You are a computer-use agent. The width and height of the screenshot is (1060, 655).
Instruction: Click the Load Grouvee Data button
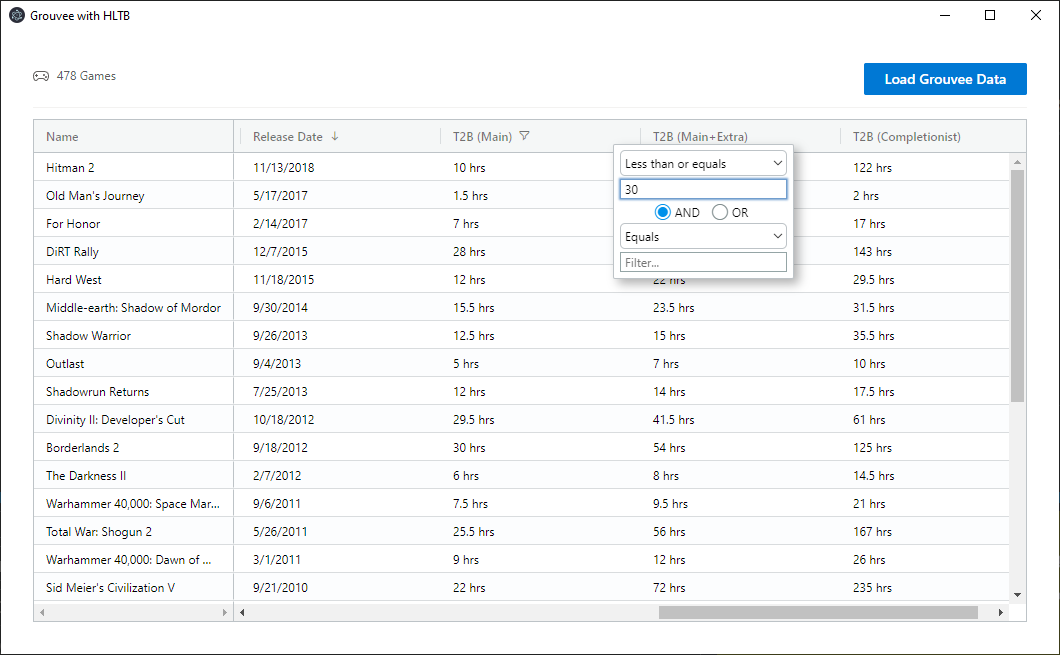coord(945,79)
